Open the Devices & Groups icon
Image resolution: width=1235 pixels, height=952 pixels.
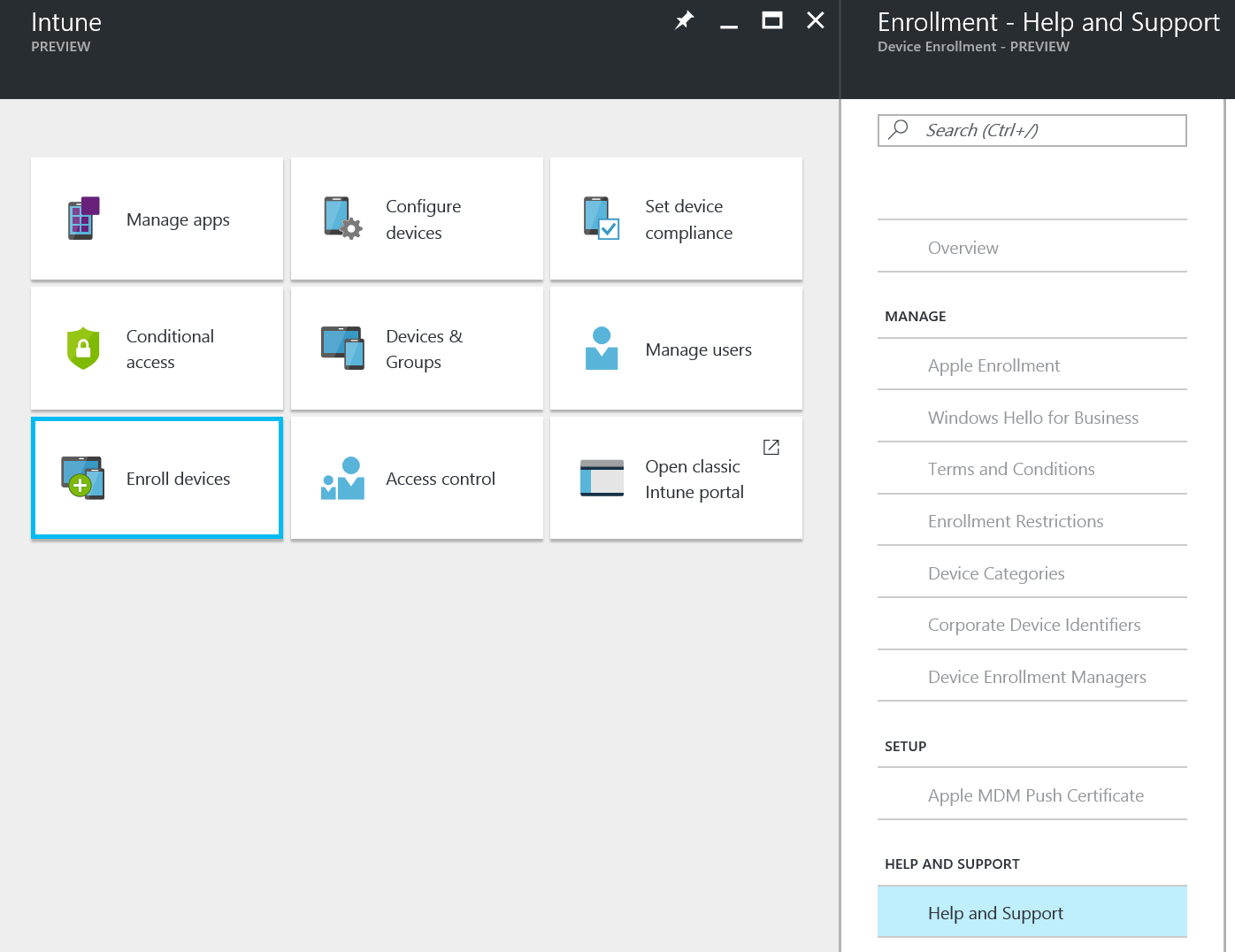tap(342, 349)
